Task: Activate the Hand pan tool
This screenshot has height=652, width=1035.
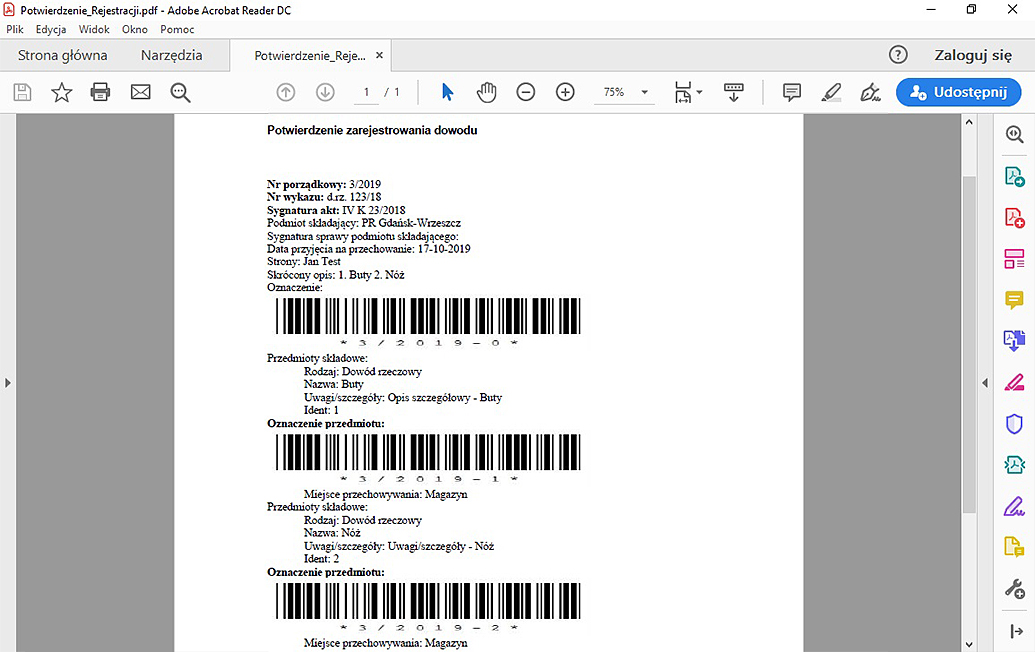Action: coord(486,92)
